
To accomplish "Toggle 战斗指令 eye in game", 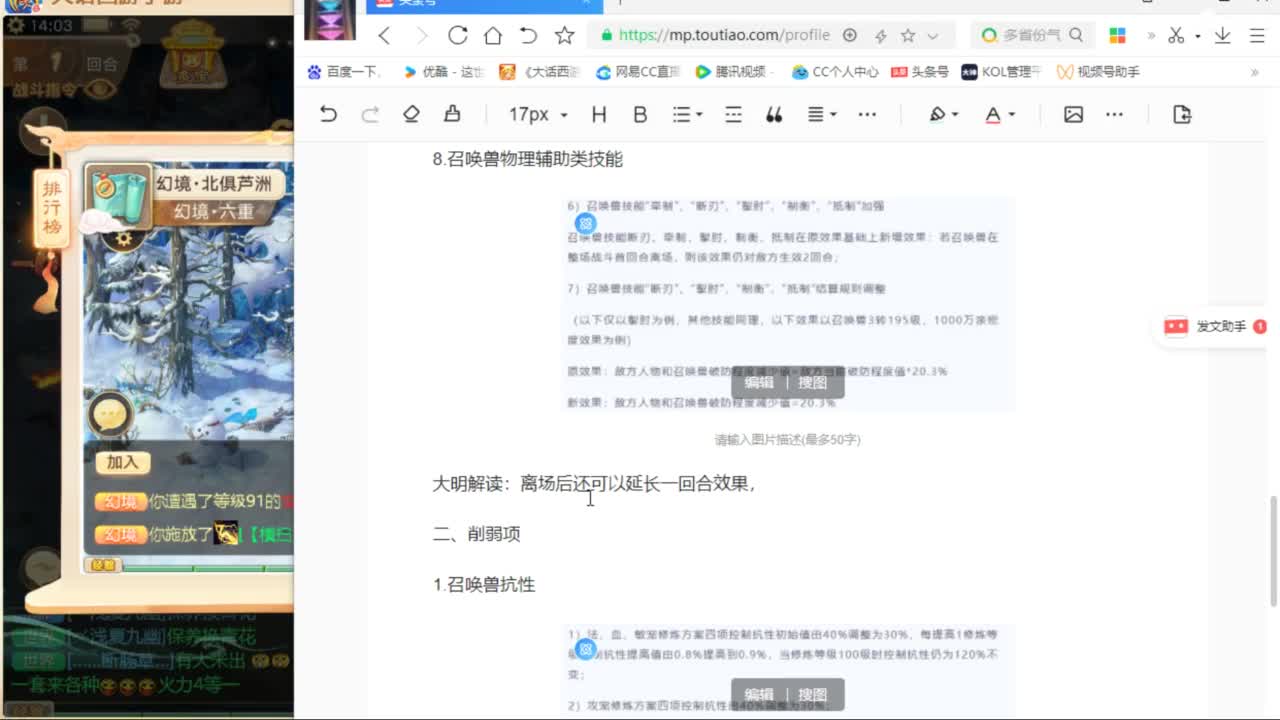I will coord(98,89).
